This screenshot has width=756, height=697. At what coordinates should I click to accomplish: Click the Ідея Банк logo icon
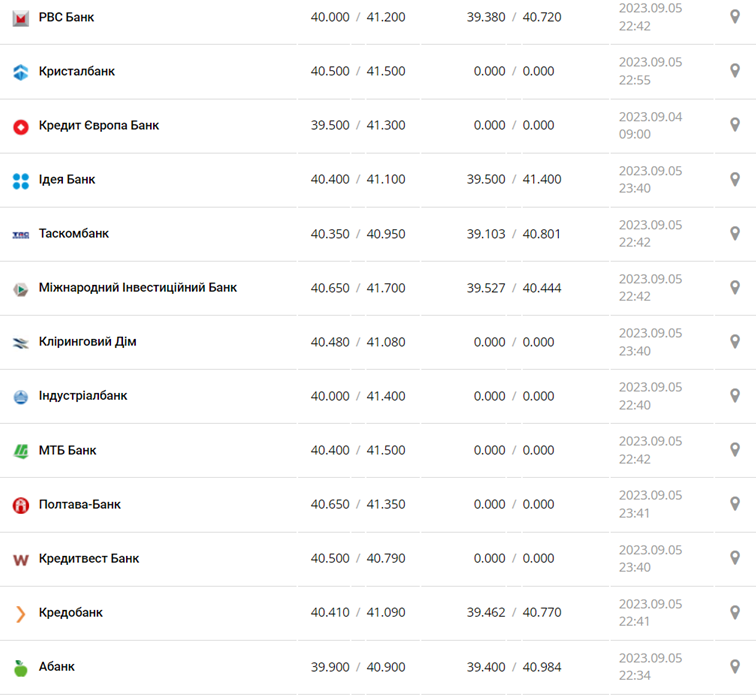click(20, 180)
